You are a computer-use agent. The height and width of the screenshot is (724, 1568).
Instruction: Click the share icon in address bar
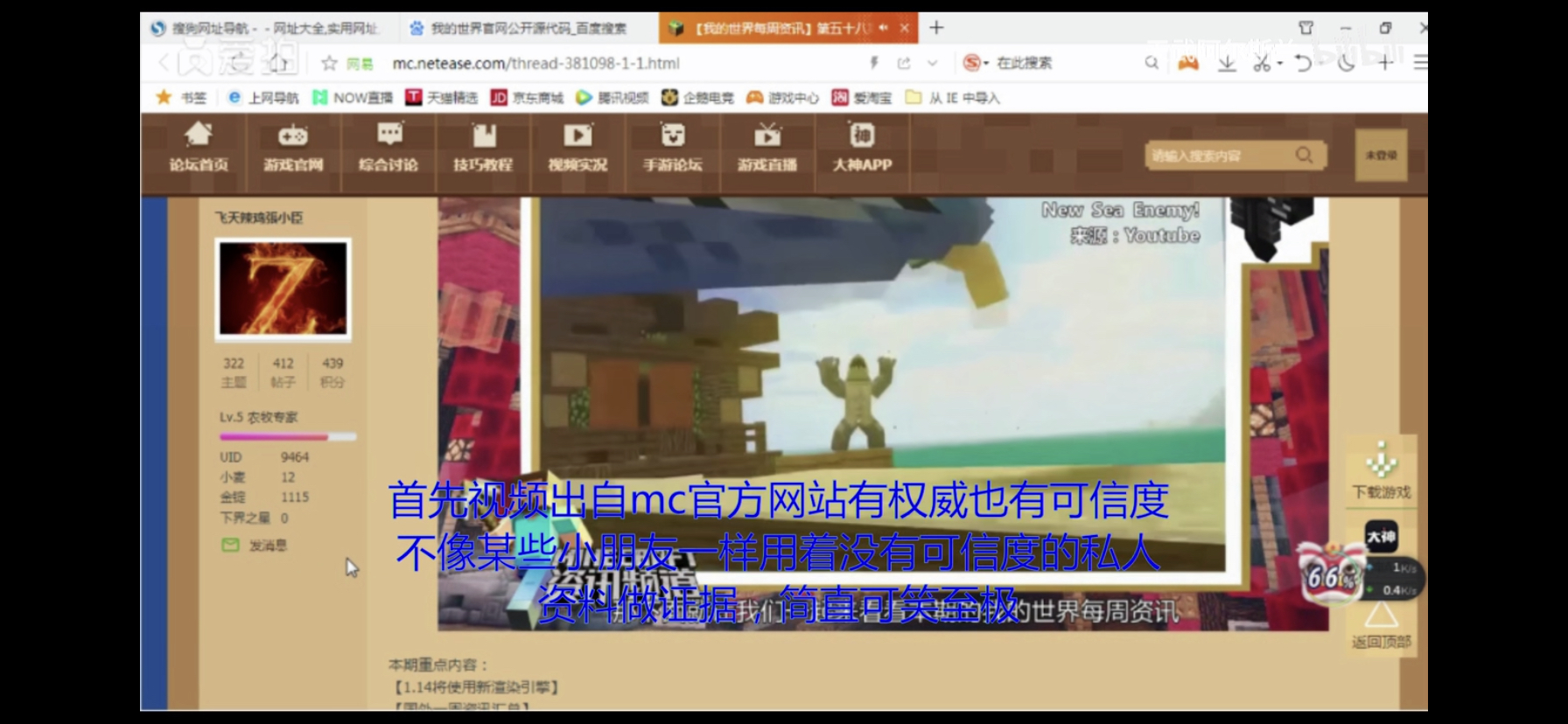(x=904, y=63)
